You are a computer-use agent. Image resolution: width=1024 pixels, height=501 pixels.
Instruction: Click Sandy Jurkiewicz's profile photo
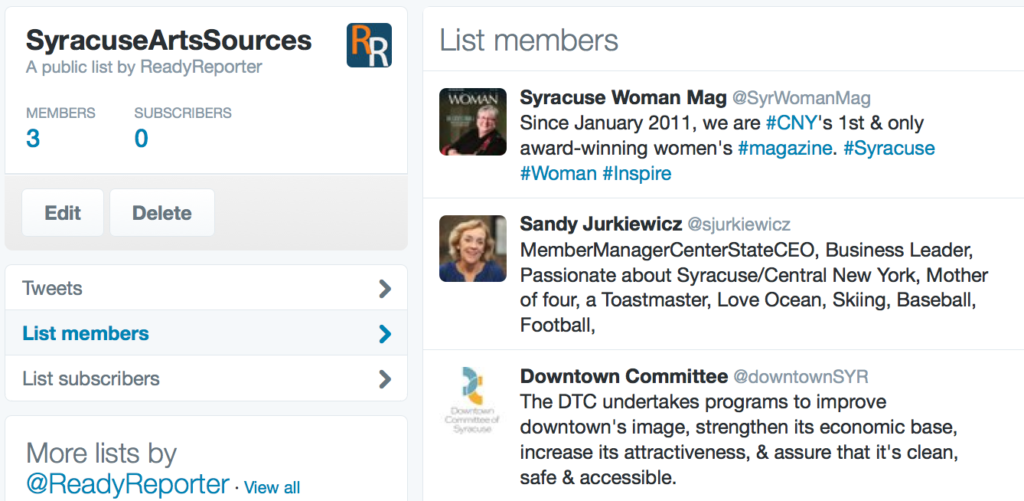click(x=473, y=248)
